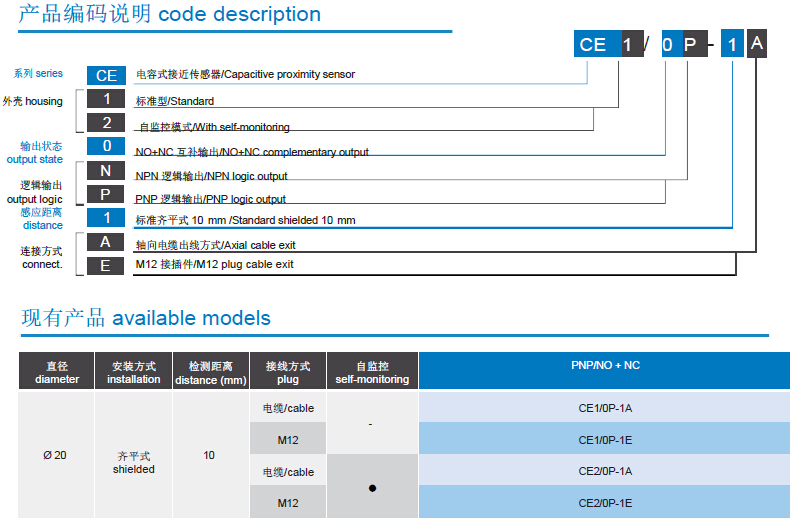Image resolution: width=790 pixels, height=522 pixels.
Task: Select the CE series box beside Capacitive proximity sensor
Action: click(x=106, y=75)
